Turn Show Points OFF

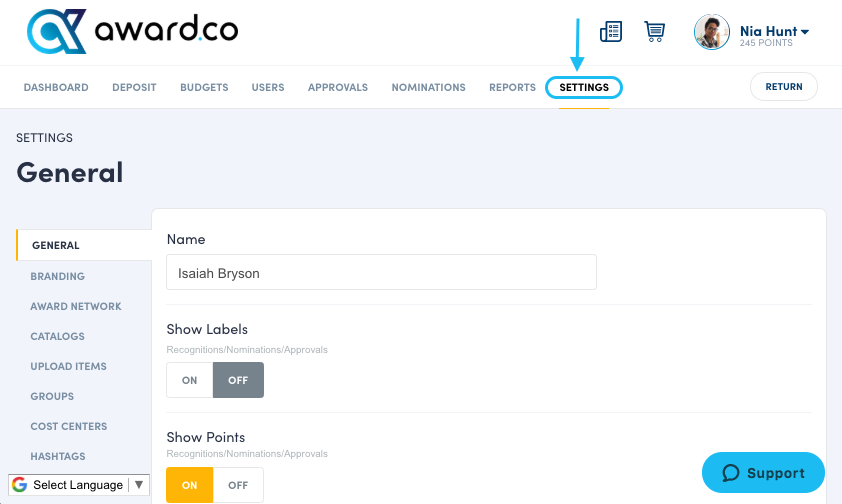[x=238, y=485]
